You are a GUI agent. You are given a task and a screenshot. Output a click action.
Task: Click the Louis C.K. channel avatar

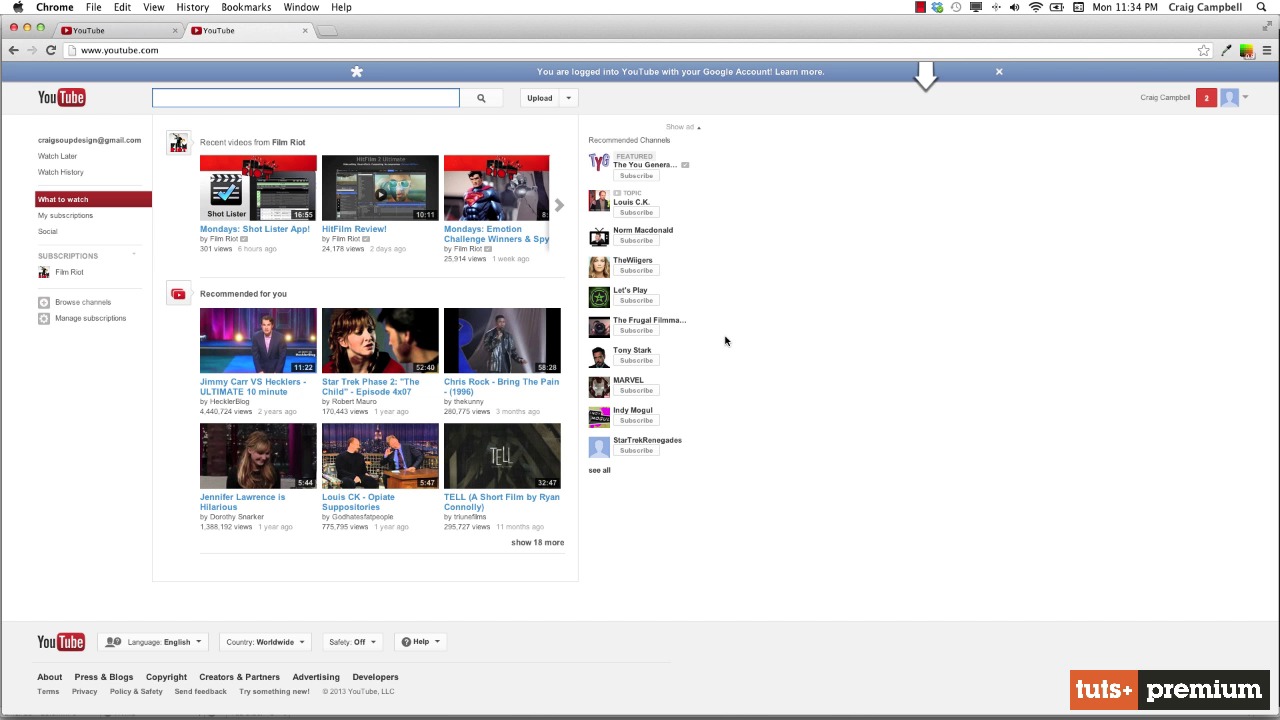click(x=599, y=200)
